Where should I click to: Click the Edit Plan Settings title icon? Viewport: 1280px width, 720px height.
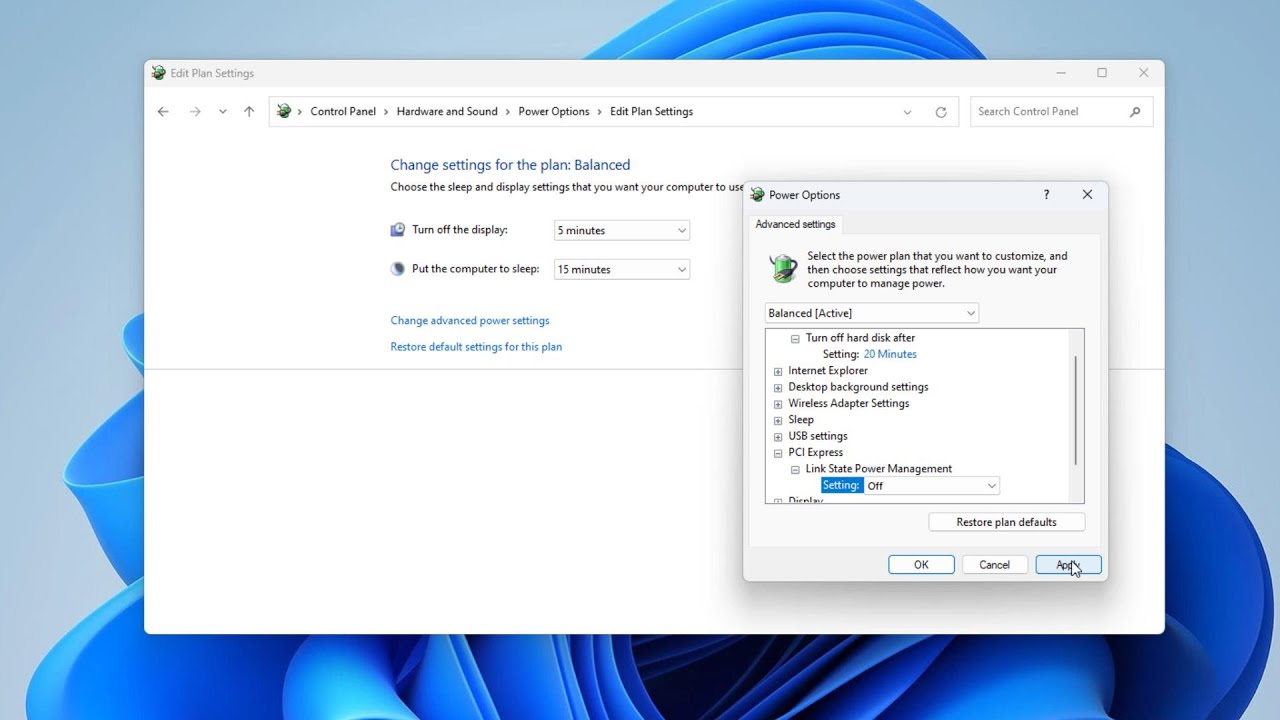pyautogui.click(x=158, y=73)
